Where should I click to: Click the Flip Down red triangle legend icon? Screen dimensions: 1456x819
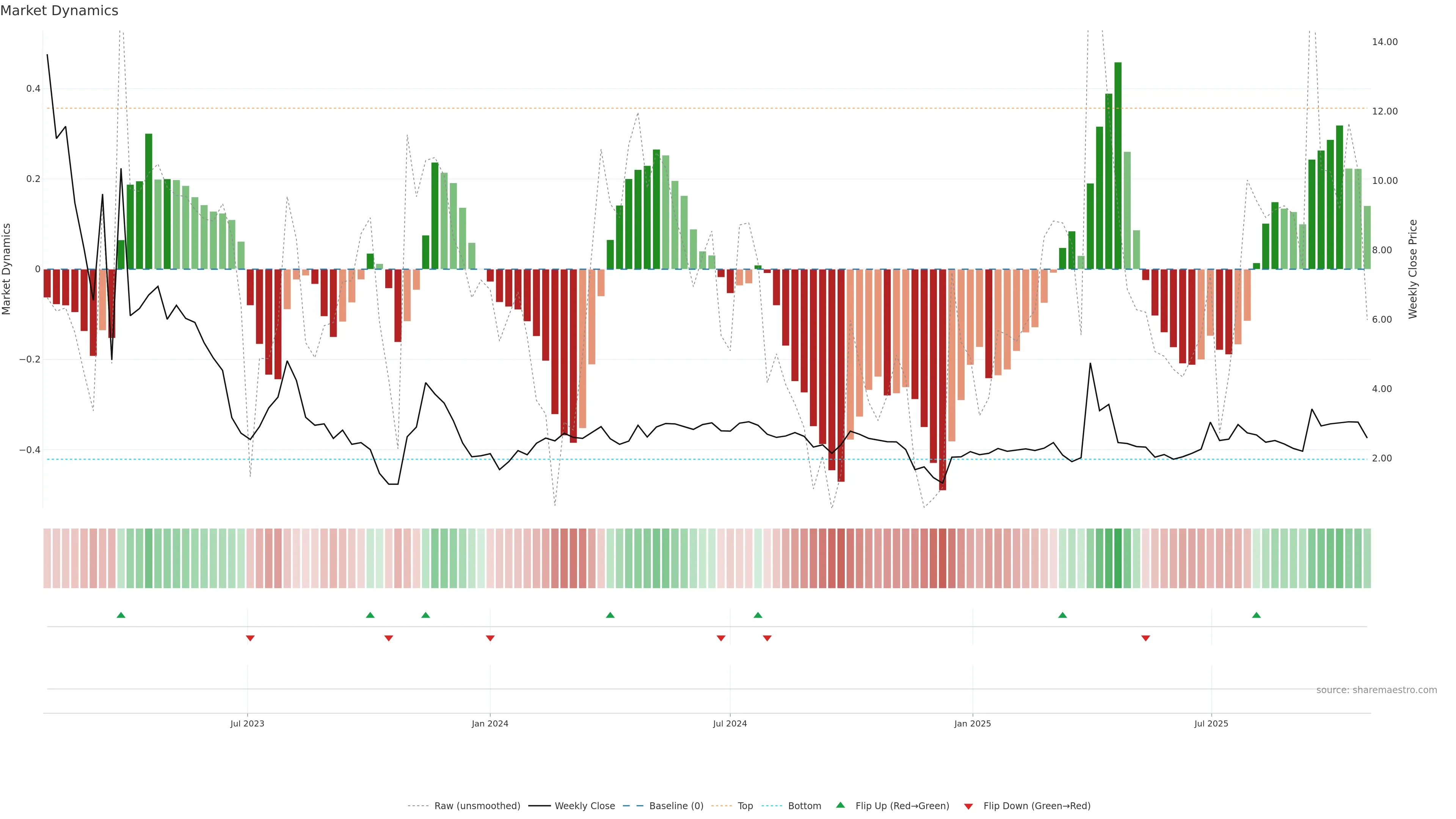point(968,806)
